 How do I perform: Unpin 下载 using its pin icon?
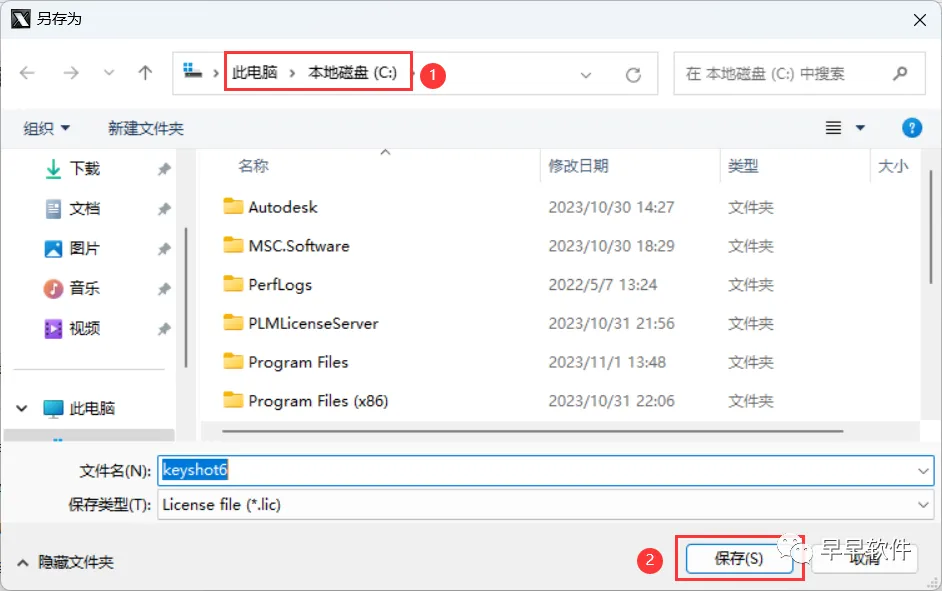pos(164,169)
